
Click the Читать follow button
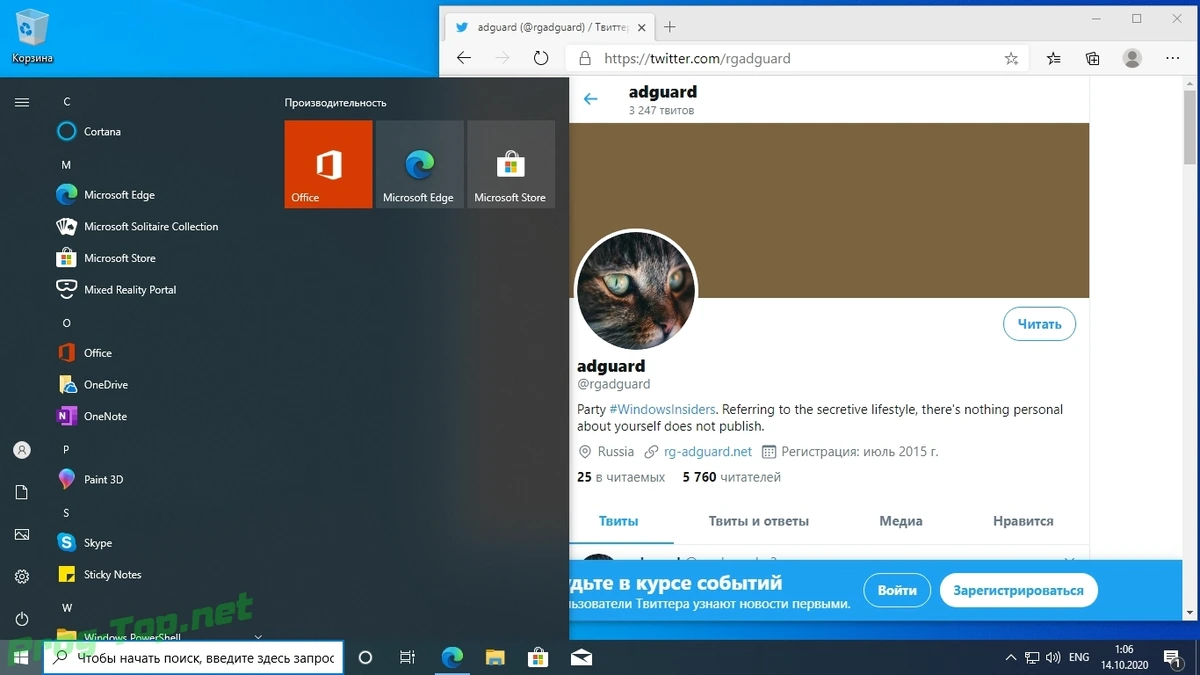coord(1039,324)
